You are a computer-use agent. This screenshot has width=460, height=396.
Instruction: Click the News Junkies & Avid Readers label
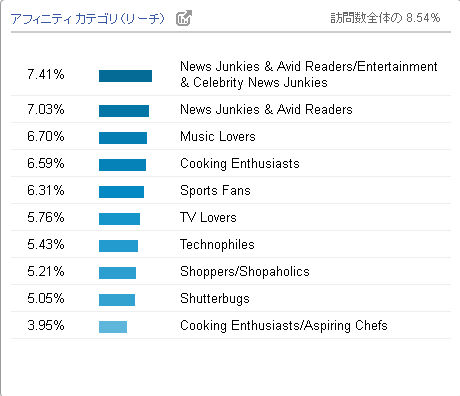(266, 110)
